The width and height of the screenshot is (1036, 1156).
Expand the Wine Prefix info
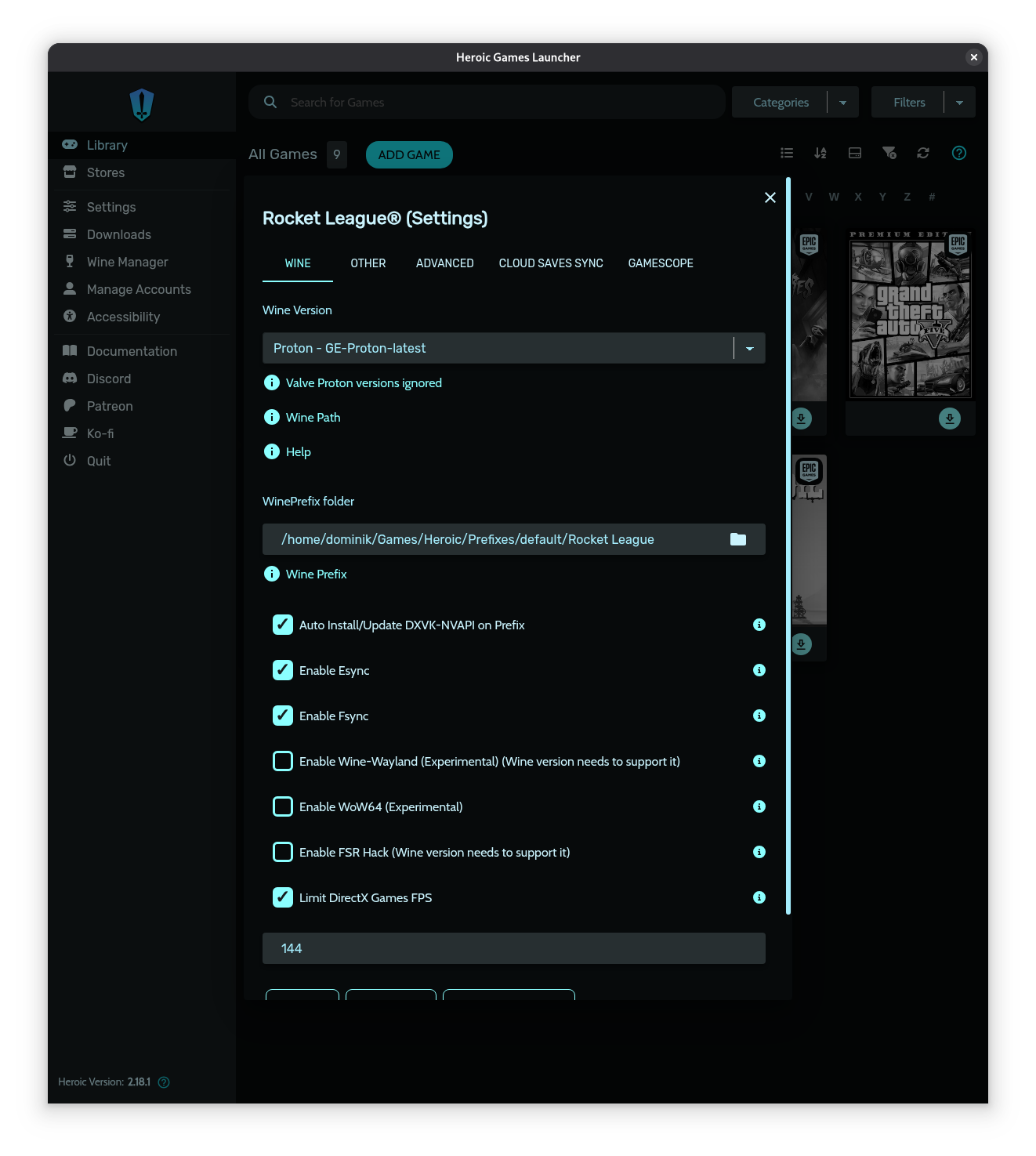point(306,574)
